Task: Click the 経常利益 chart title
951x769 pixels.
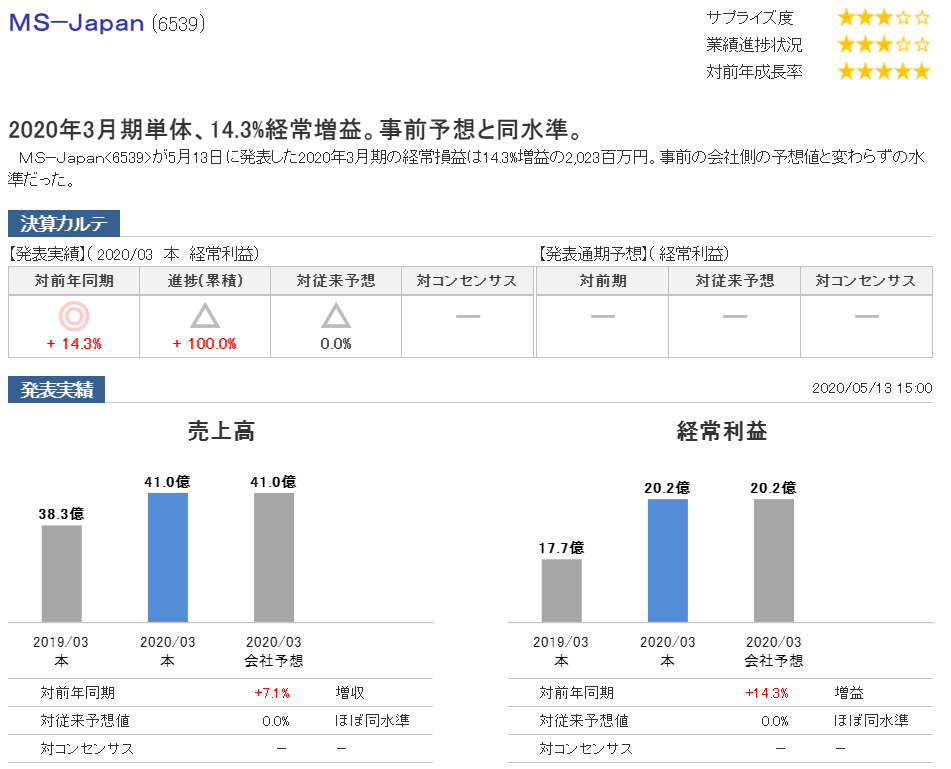Action: (x=722, y=431)
